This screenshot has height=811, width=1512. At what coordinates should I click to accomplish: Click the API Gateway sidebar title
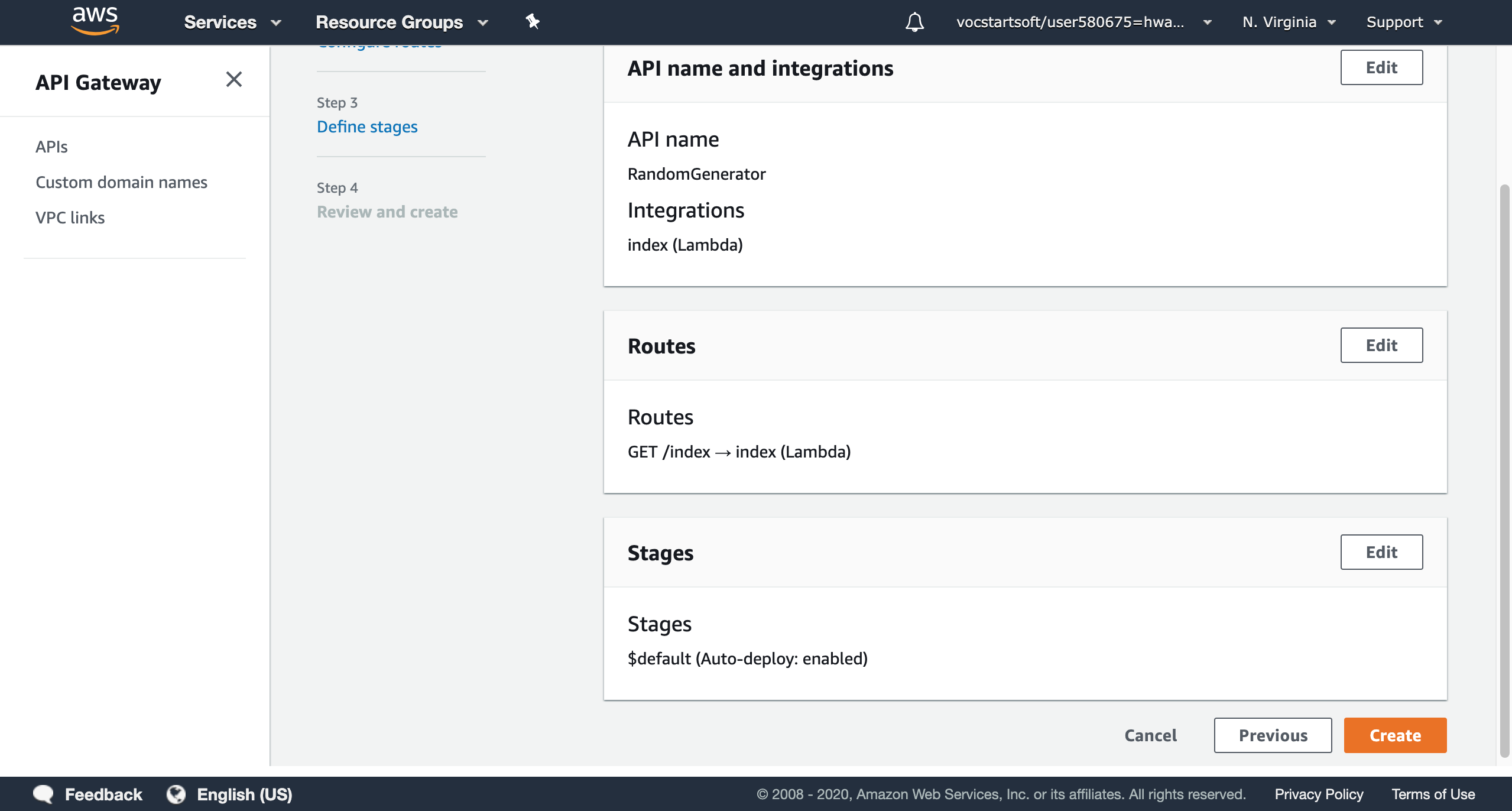pyautogui.click(x=98, y=82)
